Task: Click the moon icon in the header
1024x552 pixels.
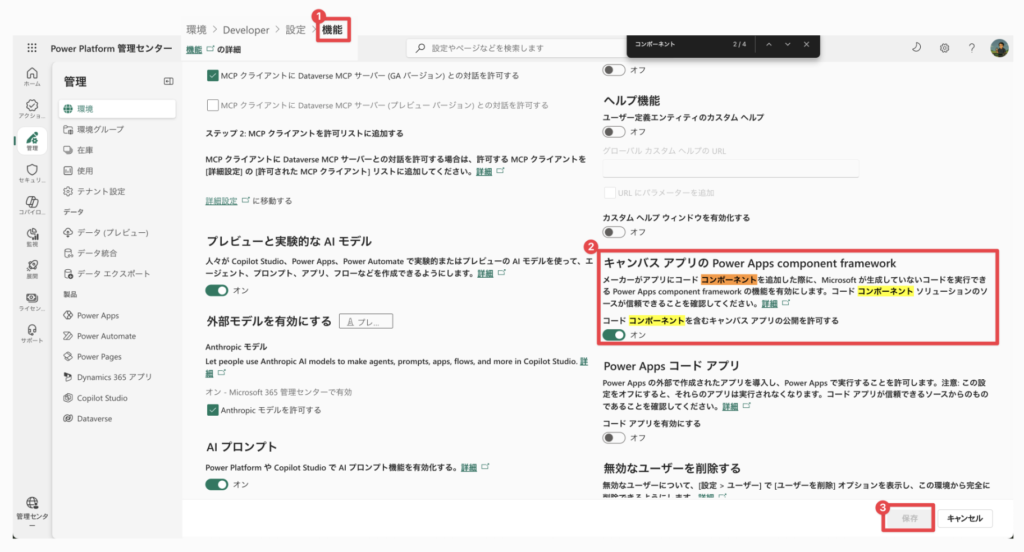Action: coord(917,48)
